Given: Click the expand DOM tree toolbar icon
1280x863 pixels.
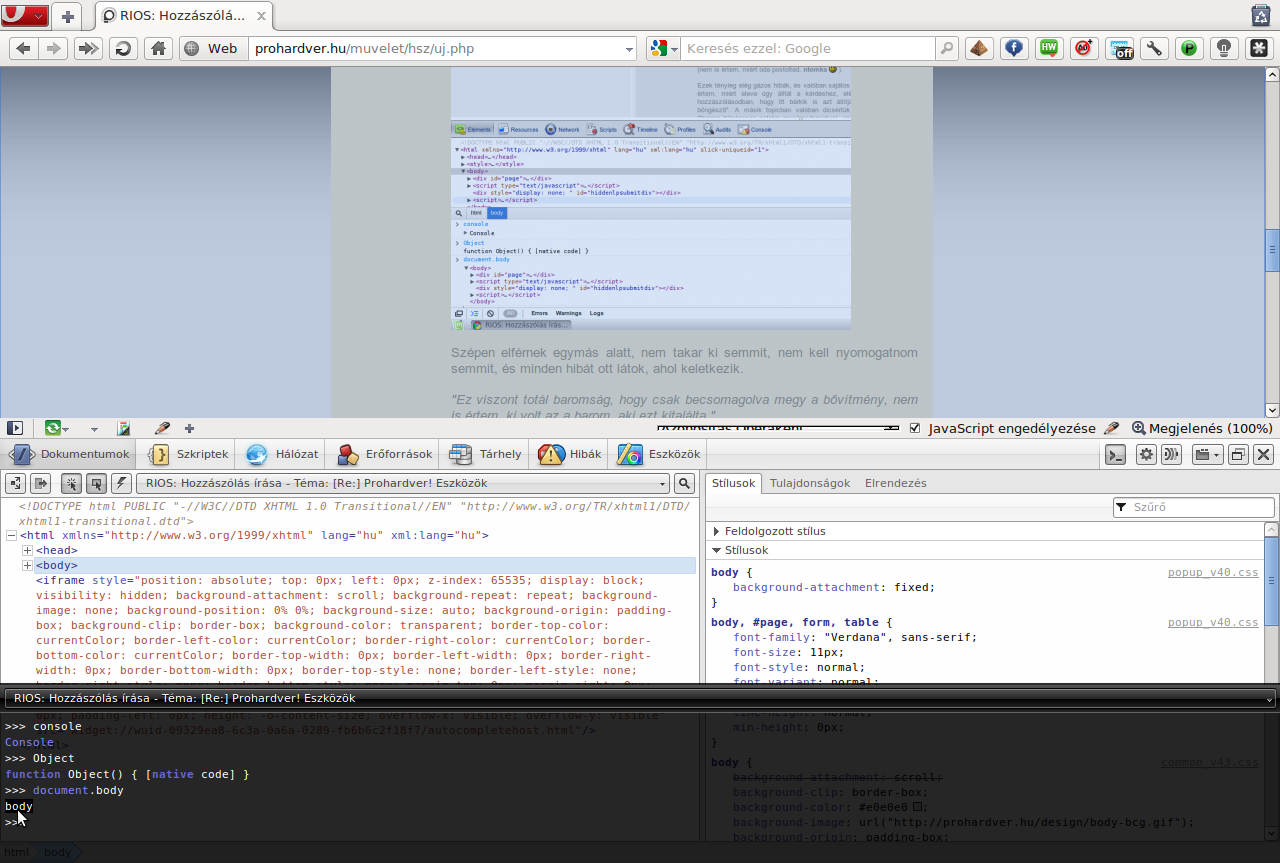Looking at the screenshot, I should (x=15, y=483).
